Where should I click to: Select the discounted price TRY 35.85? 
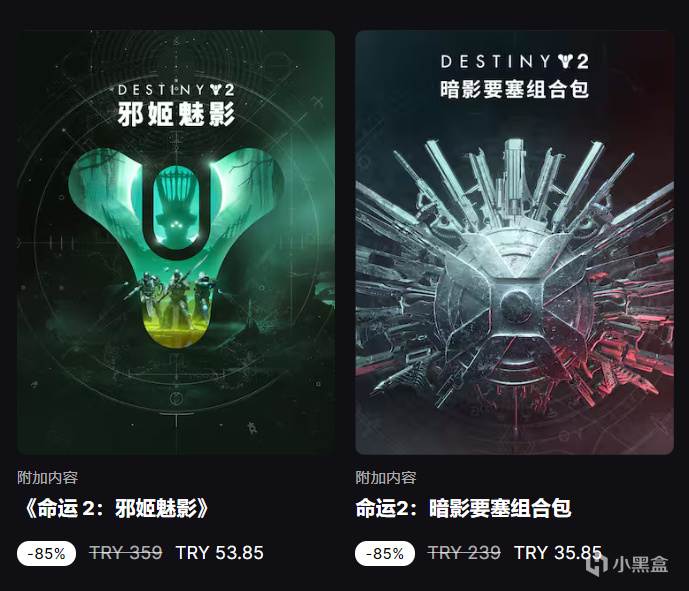[558, 553]
